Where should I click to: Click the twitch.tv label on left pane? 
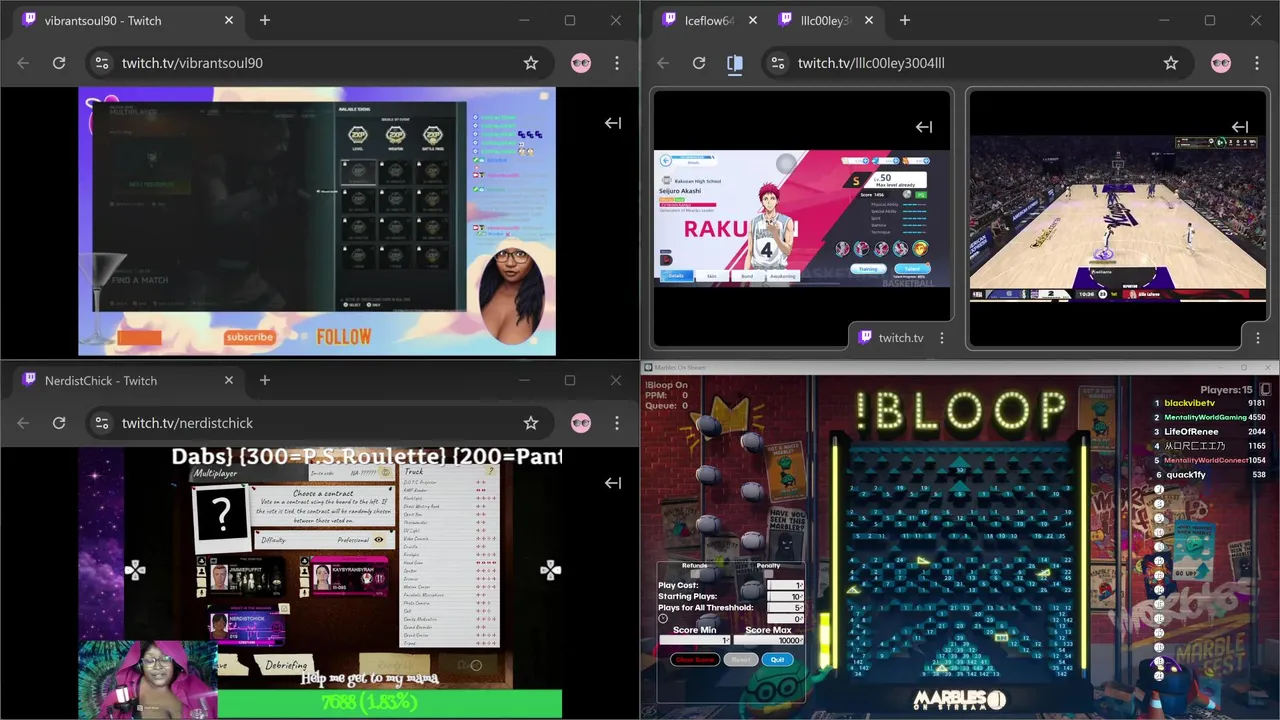pyautogui.click(x=901, y=338)
